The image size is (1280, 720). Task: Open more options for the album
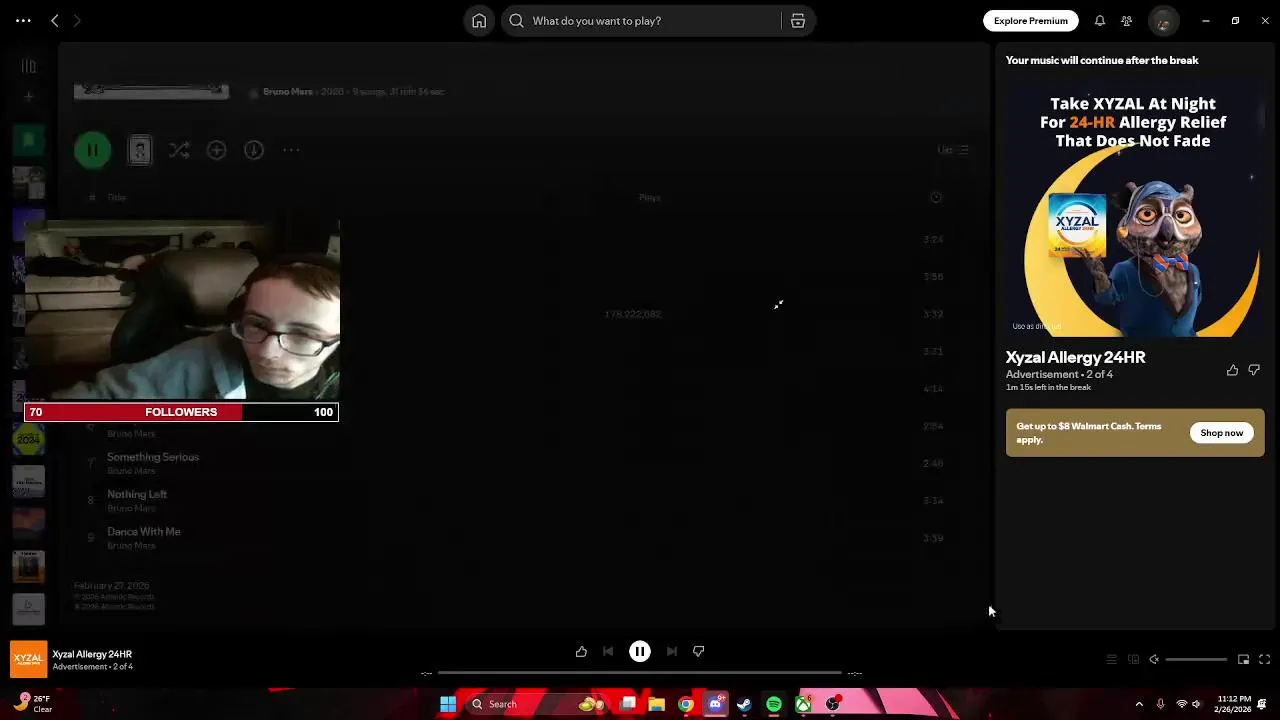(x=291, y=150)
